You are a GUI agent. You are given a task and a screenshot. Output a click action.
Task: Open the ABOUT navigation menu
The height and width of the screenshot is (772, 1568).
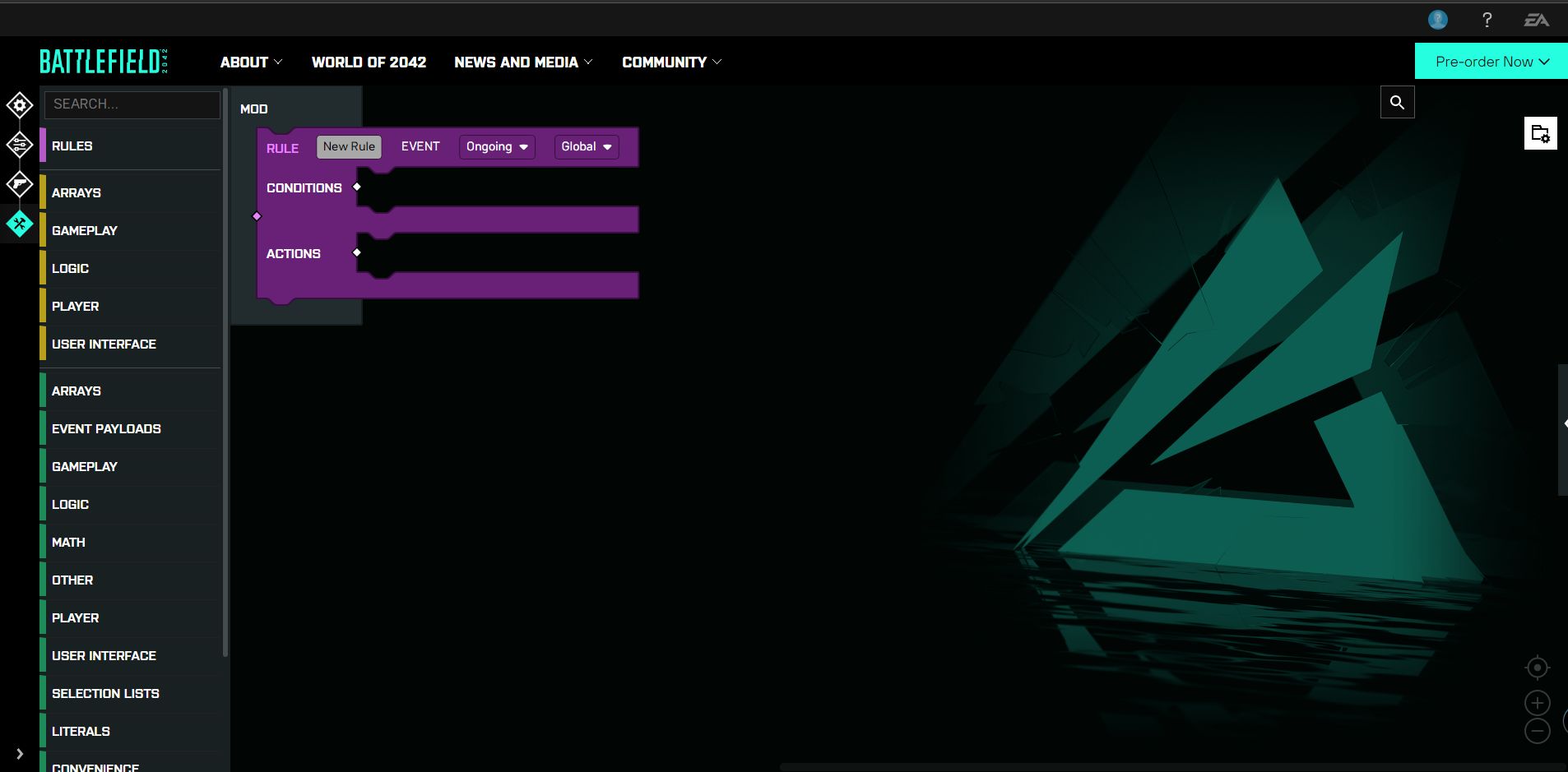251,62
